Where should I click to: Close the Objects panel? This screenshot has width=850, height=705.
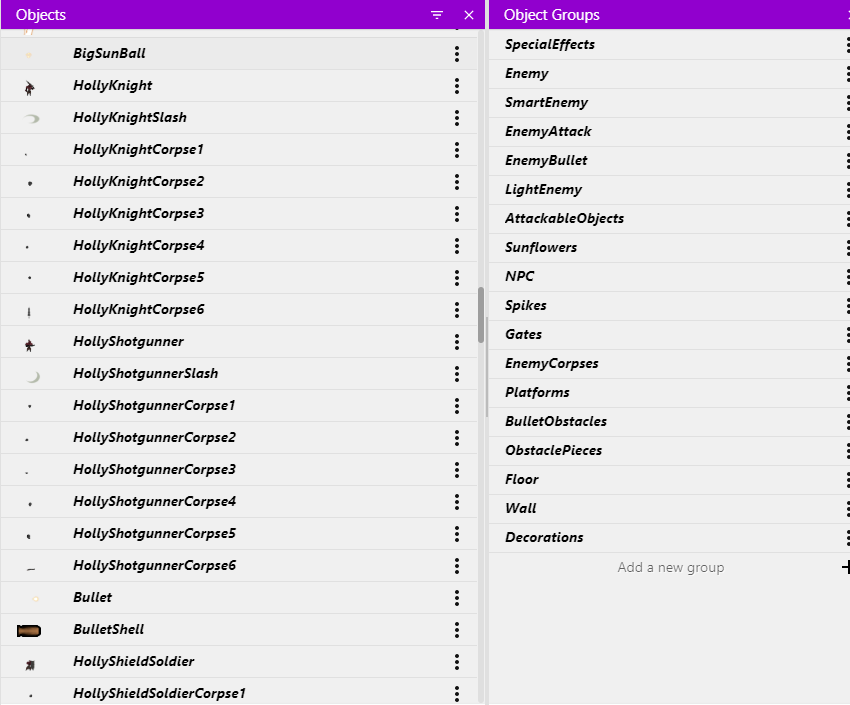click(469, 15)
